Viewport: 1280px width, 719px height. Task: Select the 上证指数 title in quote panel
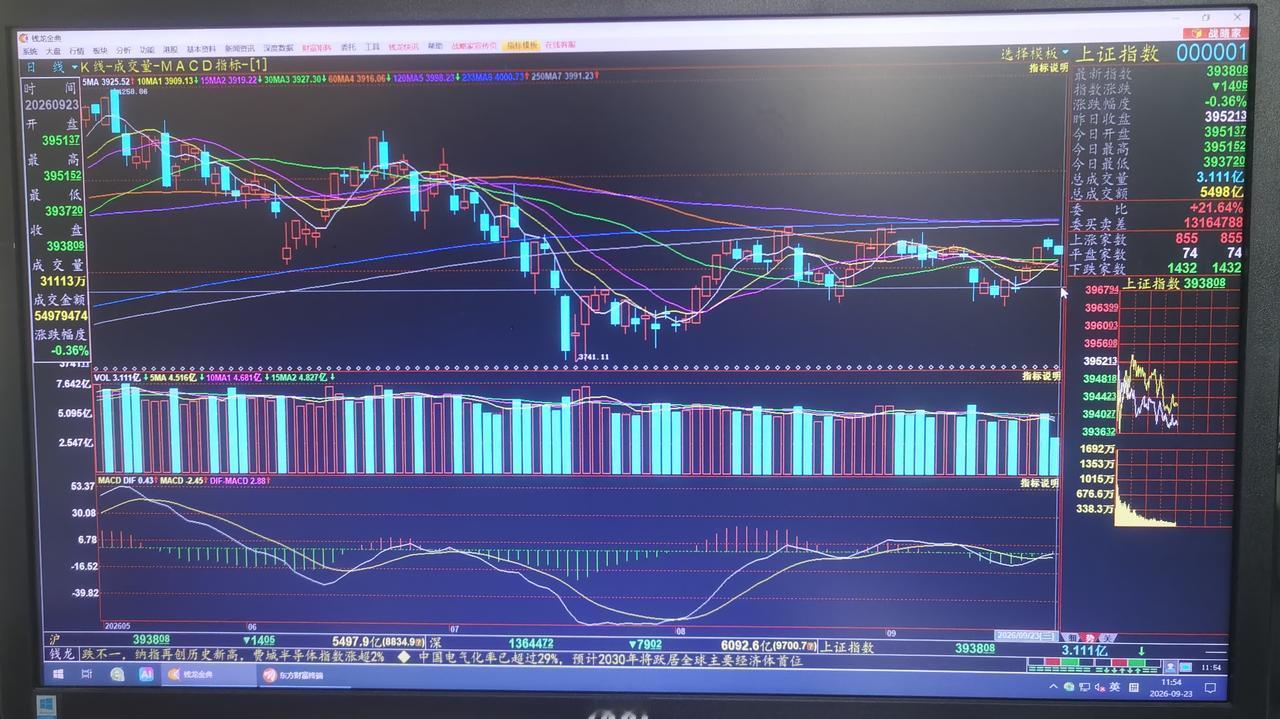click(1117, 53)
